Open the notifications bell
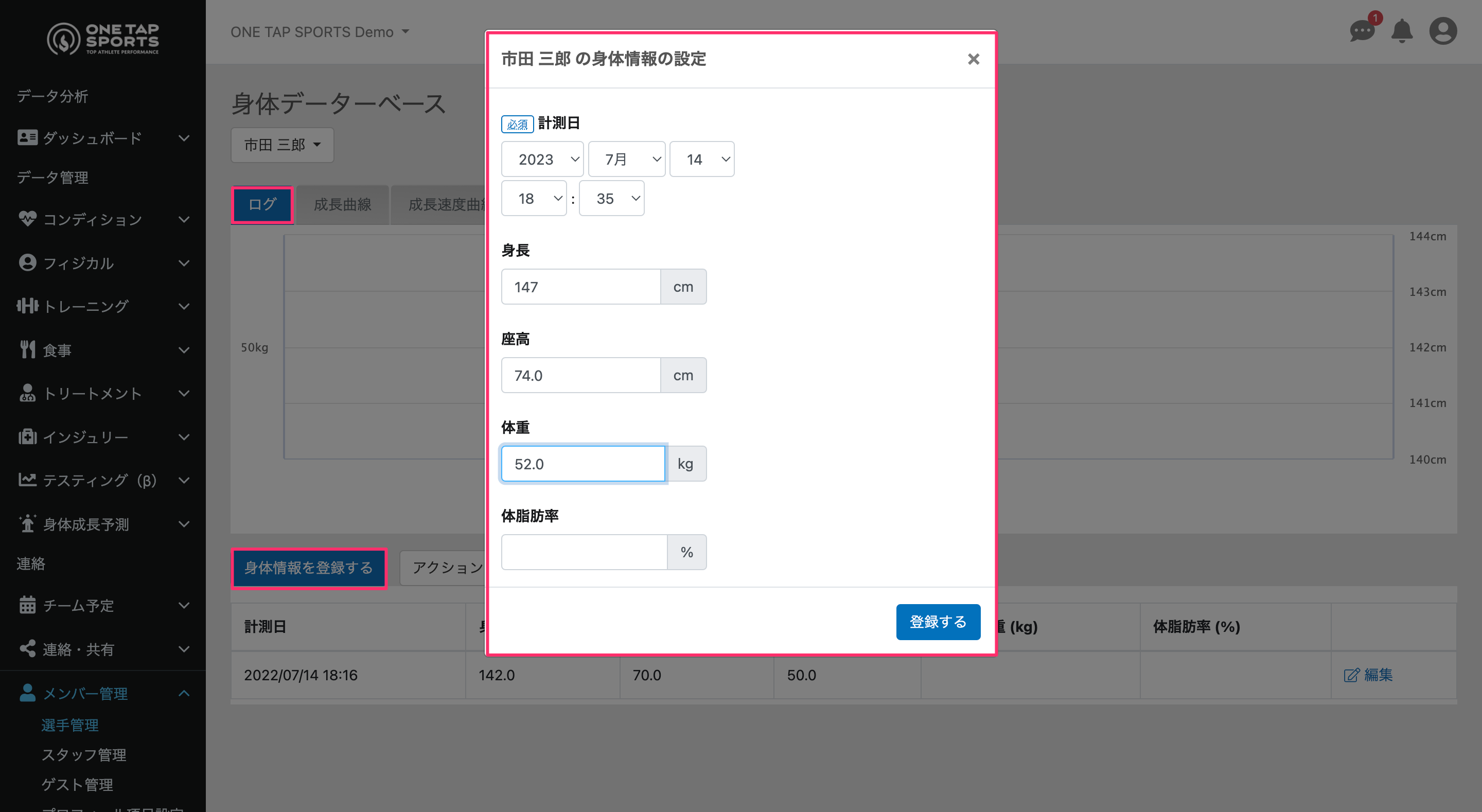Viewport: 1482px width, 812px height. tap(1401, 31)
